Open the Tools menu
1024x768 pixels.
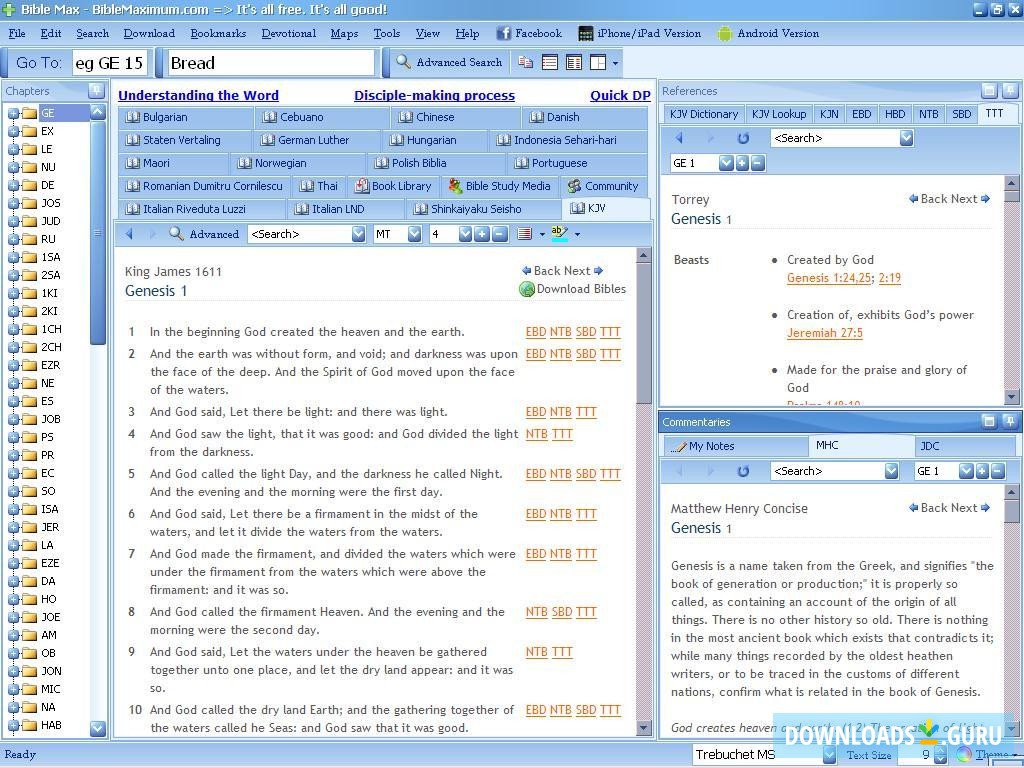tap(387, 33)
